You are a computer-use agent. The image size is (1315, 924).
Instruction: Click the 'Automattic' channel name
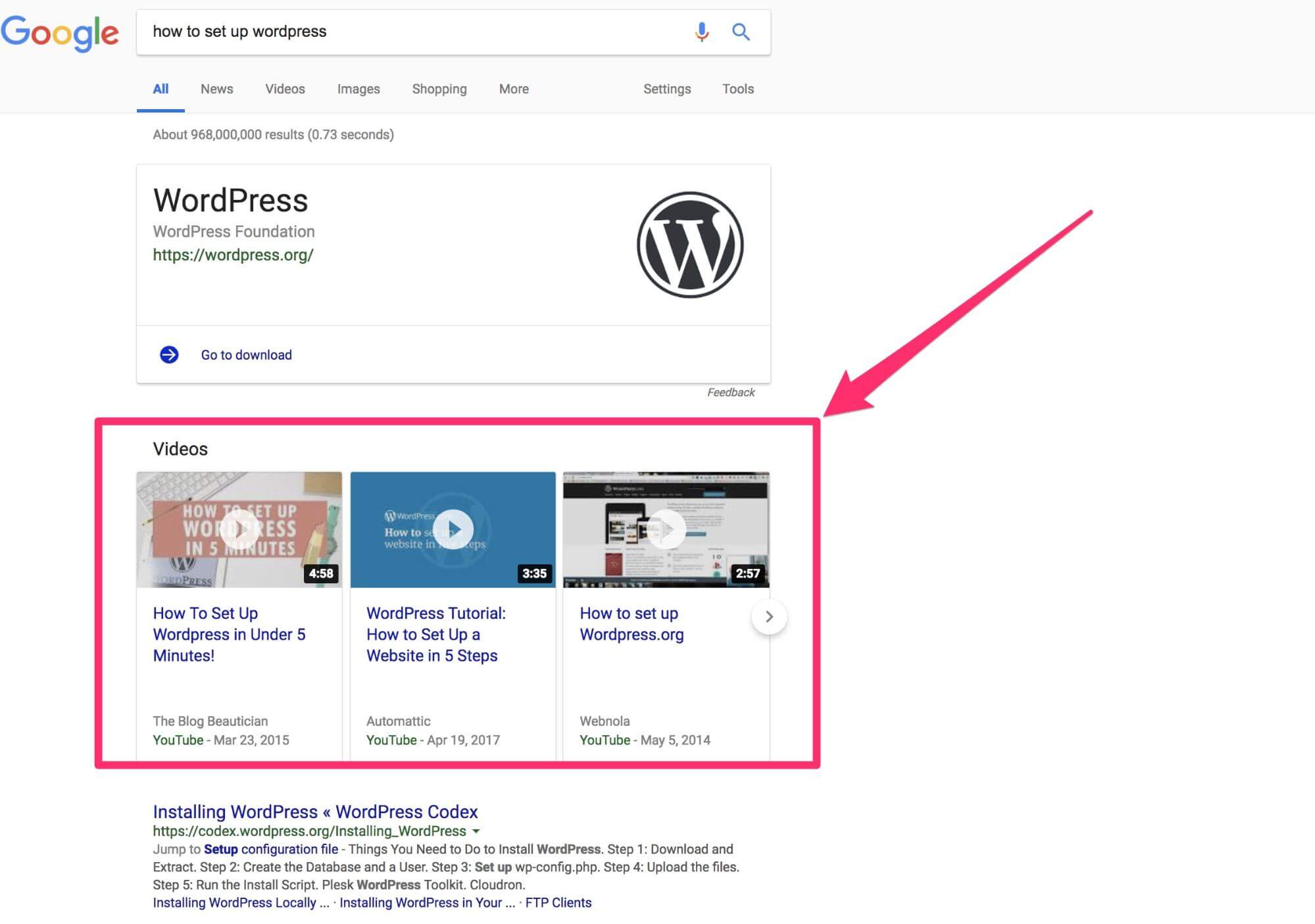point(398,721)
